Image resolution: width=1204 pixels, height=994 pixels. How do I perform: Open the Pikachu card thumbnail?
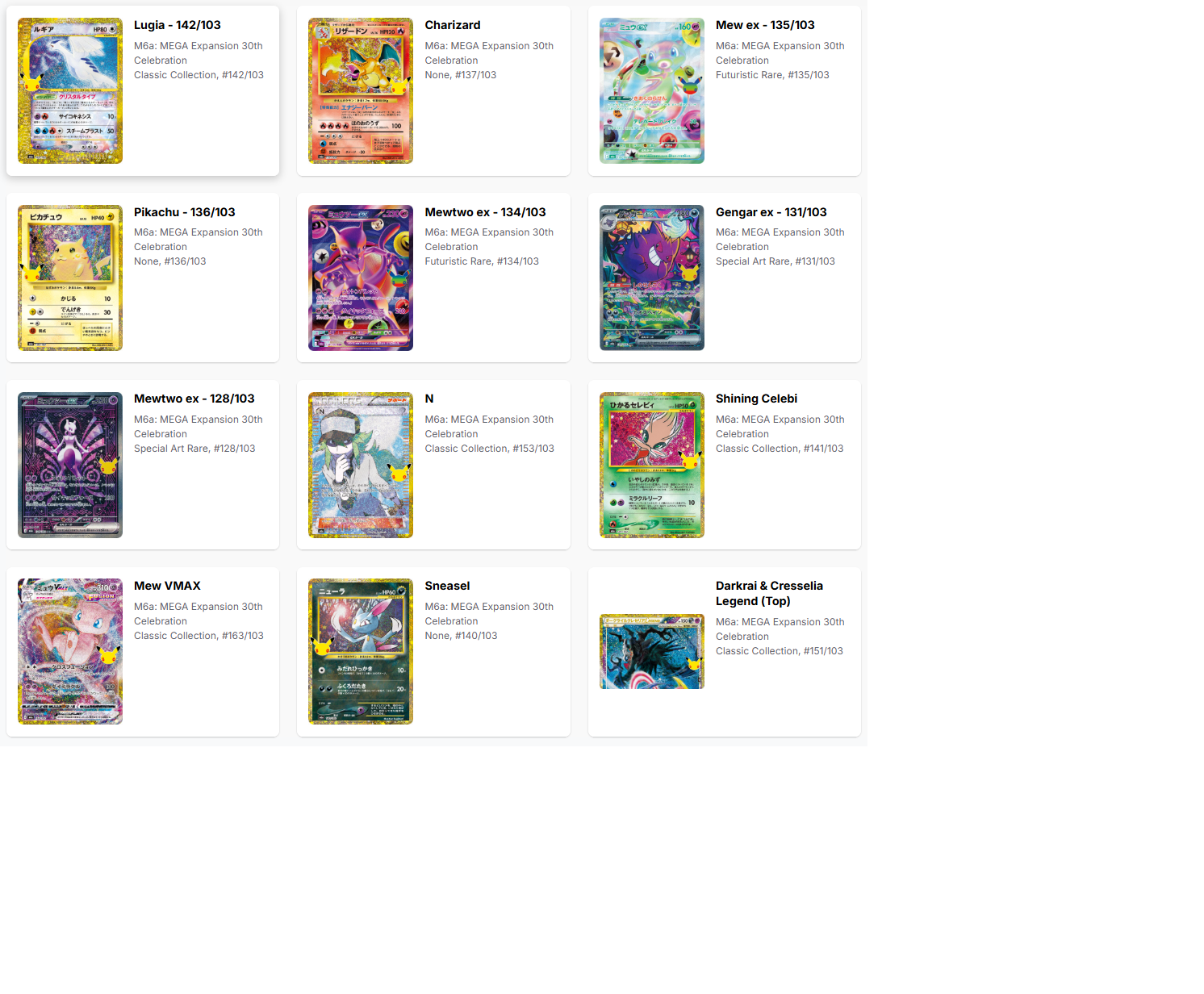tap(70, 278)
